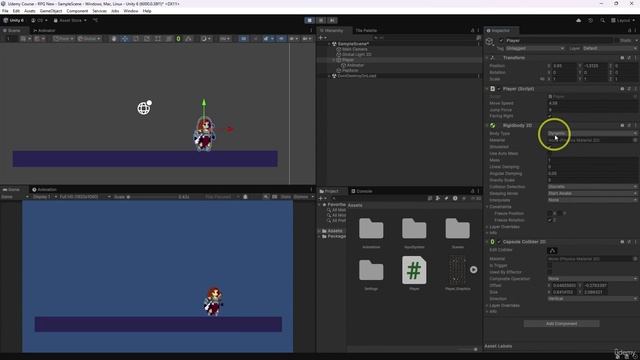The width and height of the screenshot is (640, 360).
Task: Open the cloud services icon in top bar
Action: pos(578,20)
